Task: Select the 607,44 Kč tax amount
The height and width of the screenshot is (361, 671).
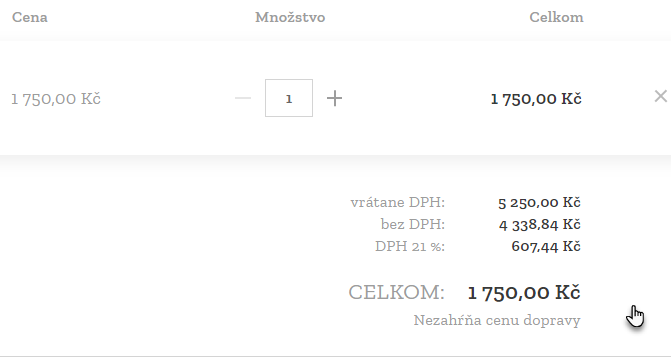Action: [x=546, y=246]
